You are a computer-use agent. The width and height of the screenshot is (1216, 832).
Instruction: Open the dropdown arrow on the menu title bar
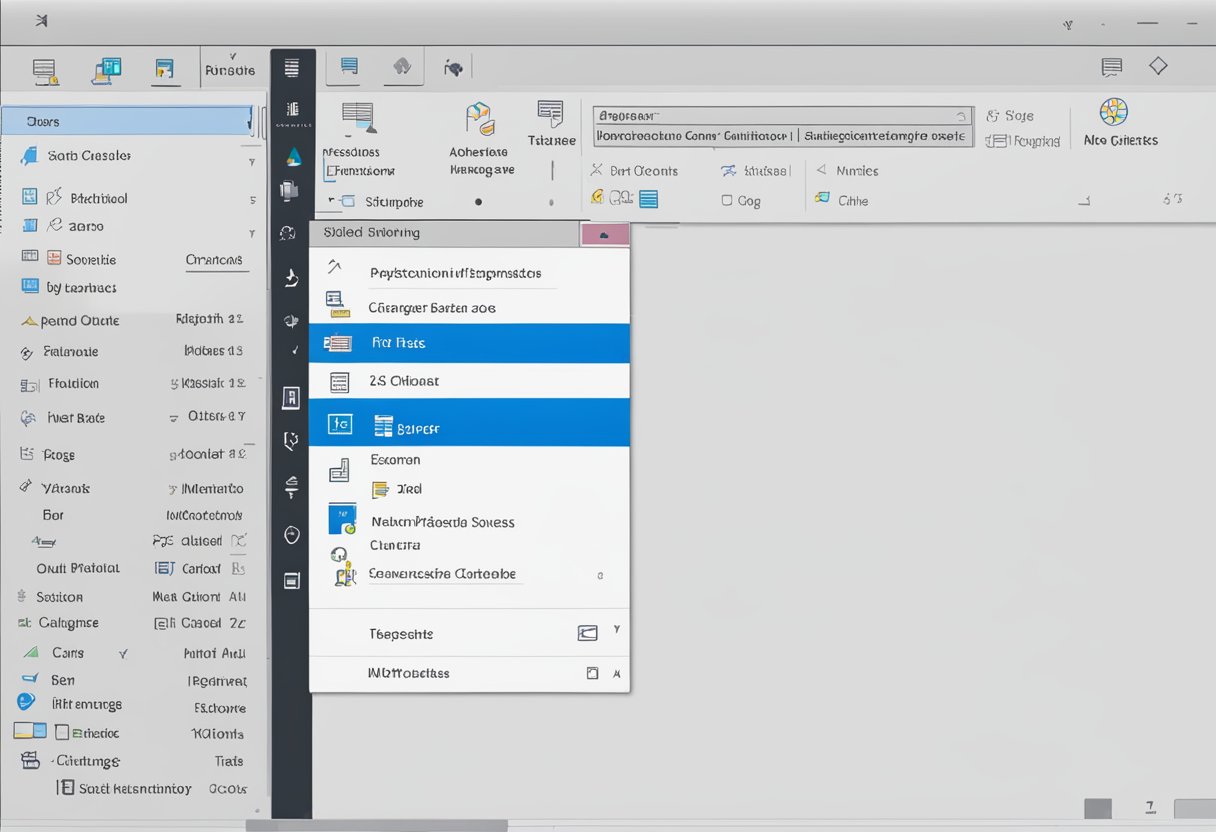604,233
